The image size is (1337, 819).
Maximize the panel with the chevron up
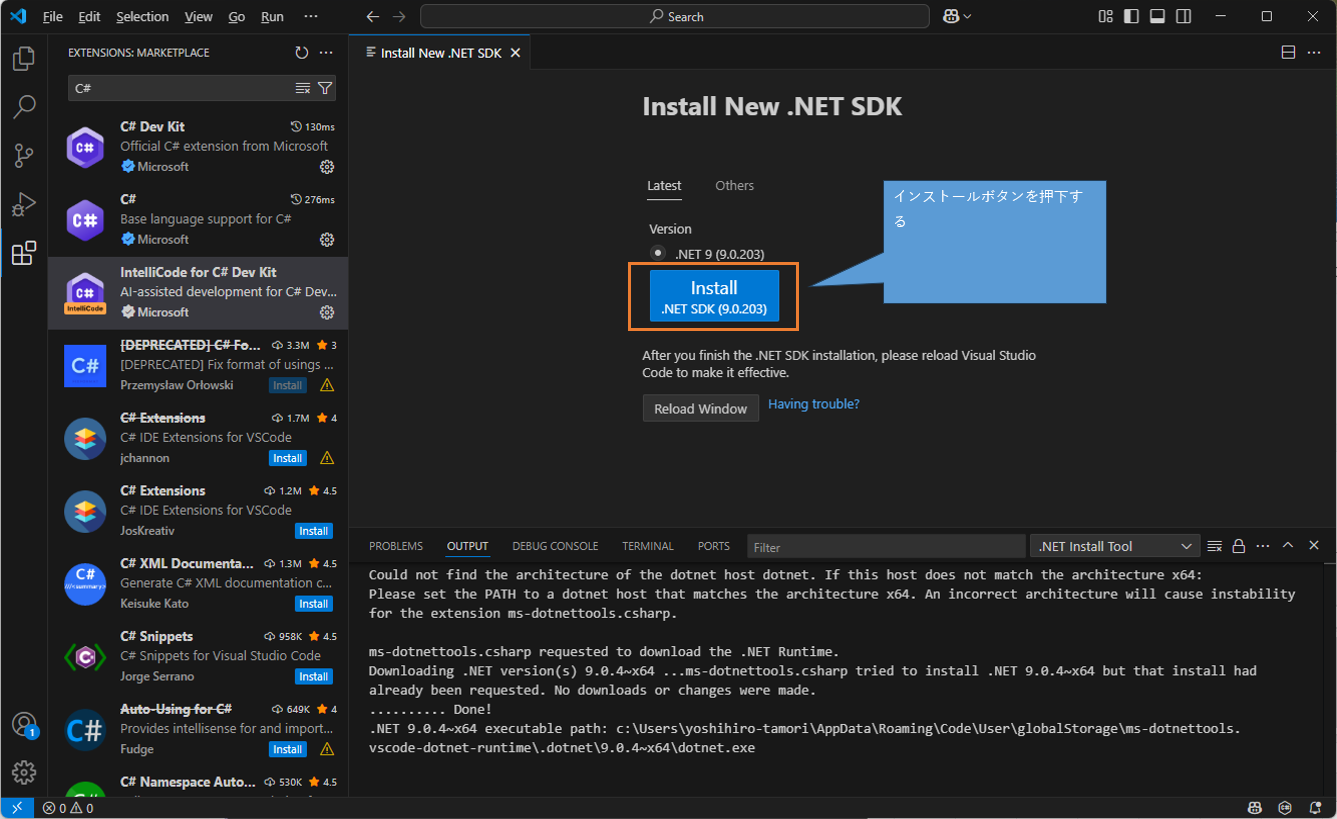pos(1288,546)
